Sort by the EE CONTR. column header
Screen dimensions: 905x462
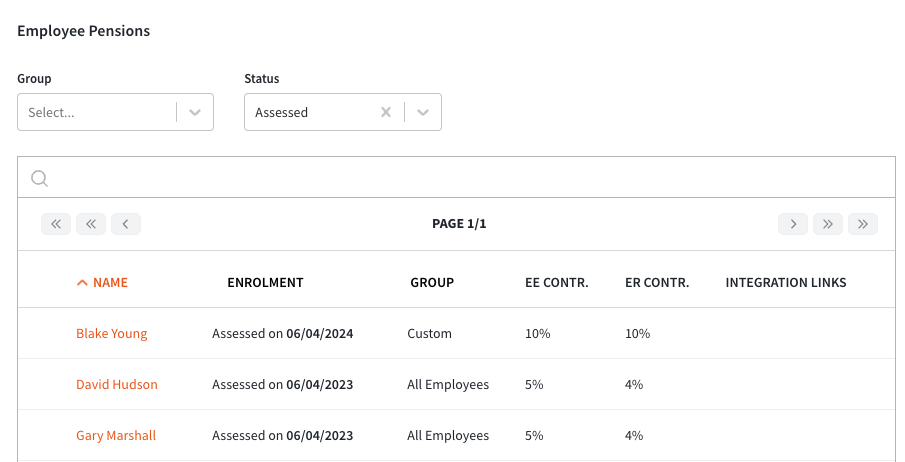point(557,282)
